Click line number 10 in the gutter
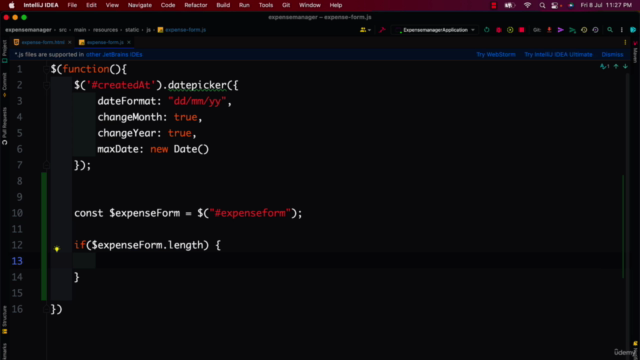The width and height of the screenshot is (640, 360). tap(17, 213)
